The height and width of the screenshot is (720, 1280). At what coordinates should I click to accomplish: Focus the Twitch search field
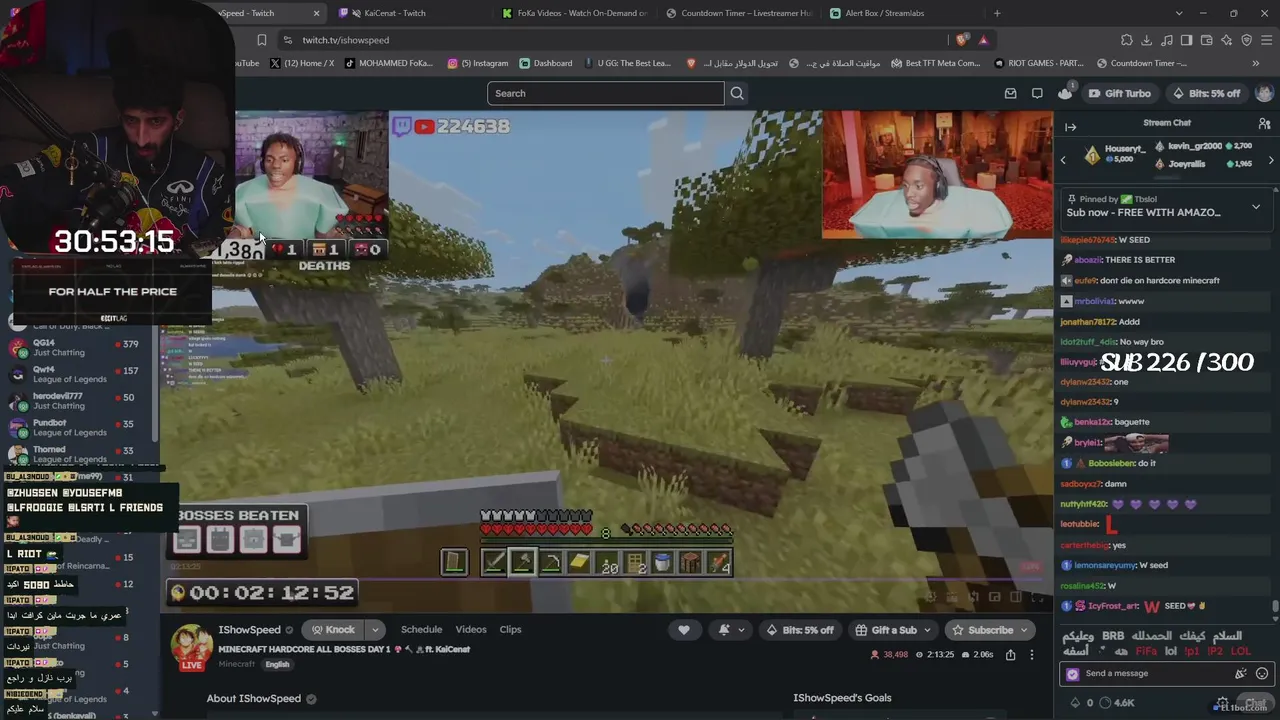[x=606, y=93]
